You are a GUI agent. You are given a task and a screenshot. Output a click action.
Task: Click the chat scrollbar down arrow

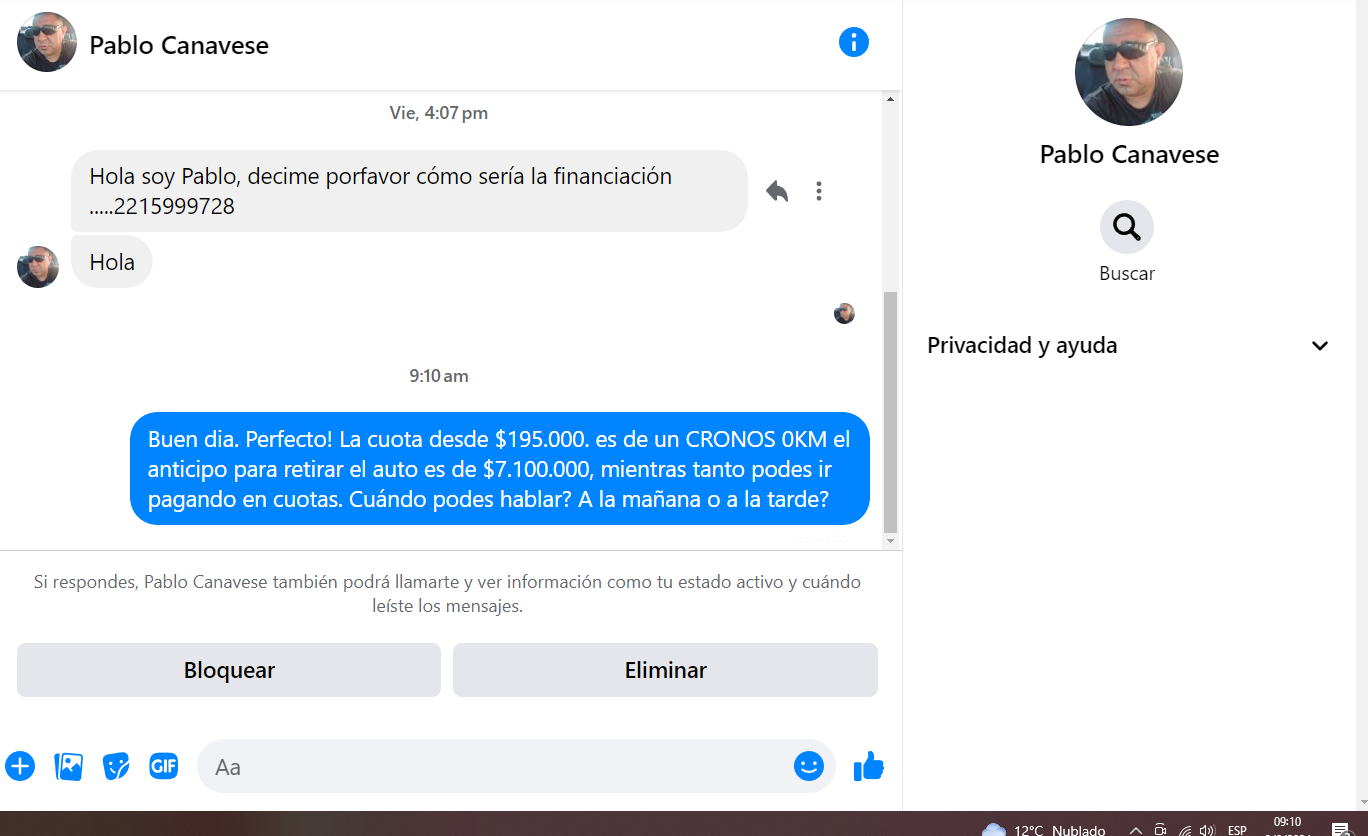[890, 541]
